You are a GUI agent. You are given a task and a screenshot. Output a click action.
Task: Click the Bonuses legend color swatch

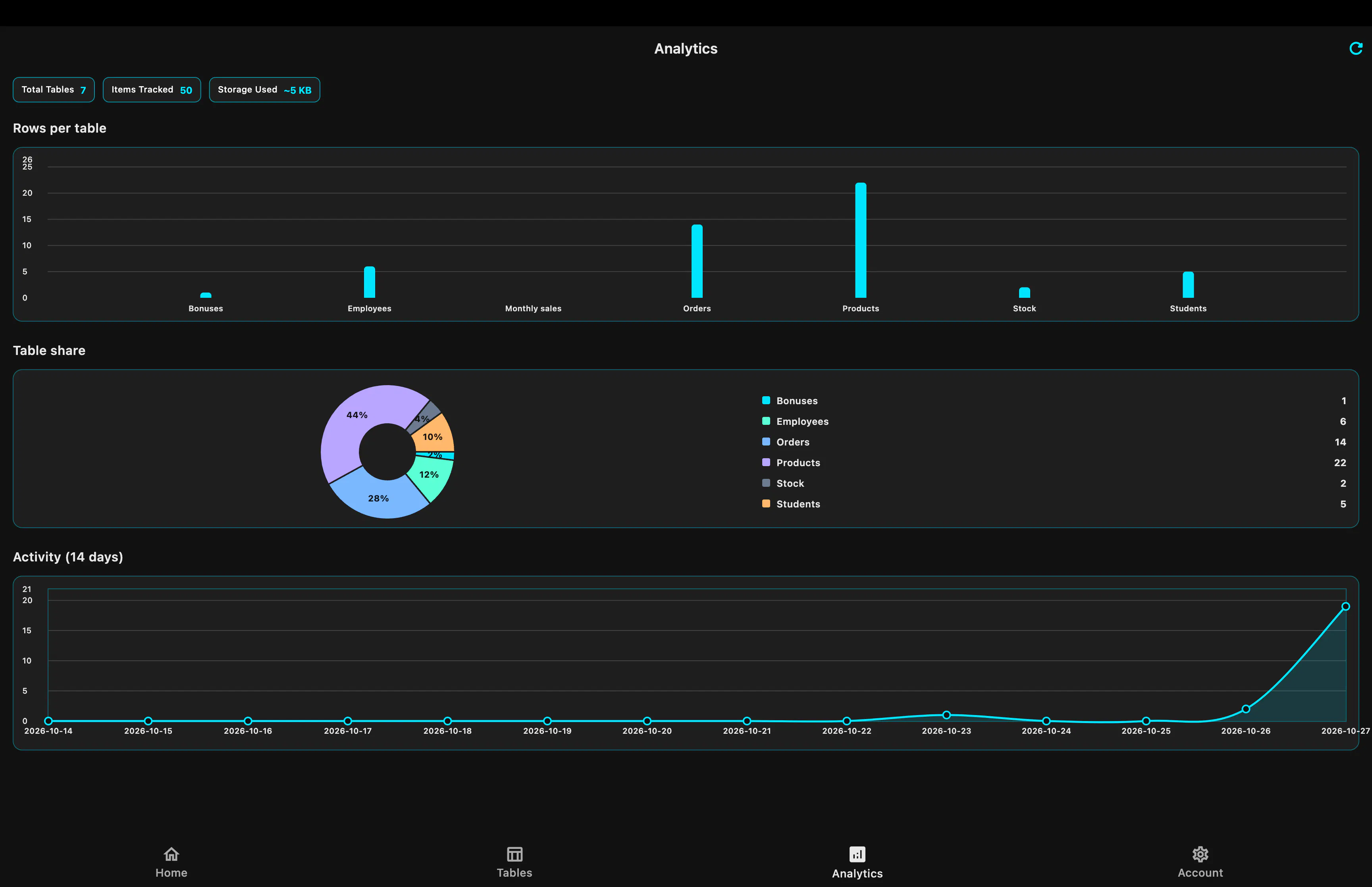coord(766,400)
